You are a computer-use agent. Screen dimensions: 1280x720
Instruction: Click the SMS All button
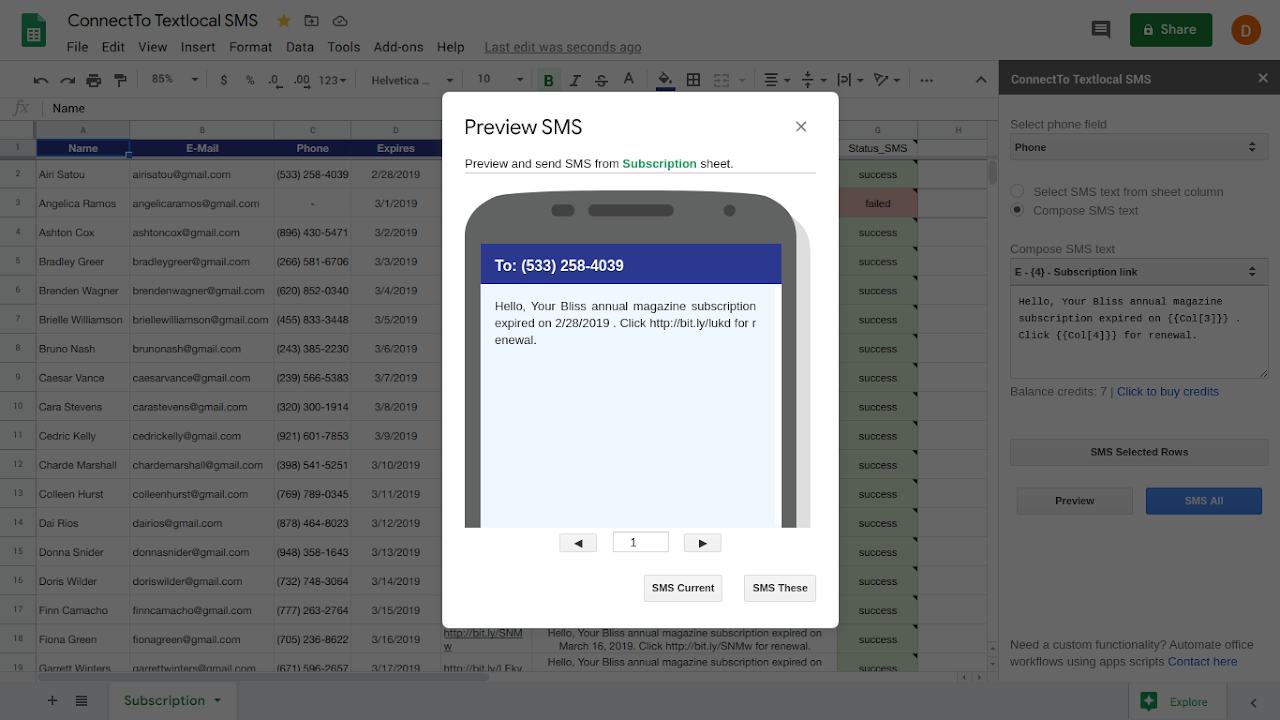click(1204, 501)
